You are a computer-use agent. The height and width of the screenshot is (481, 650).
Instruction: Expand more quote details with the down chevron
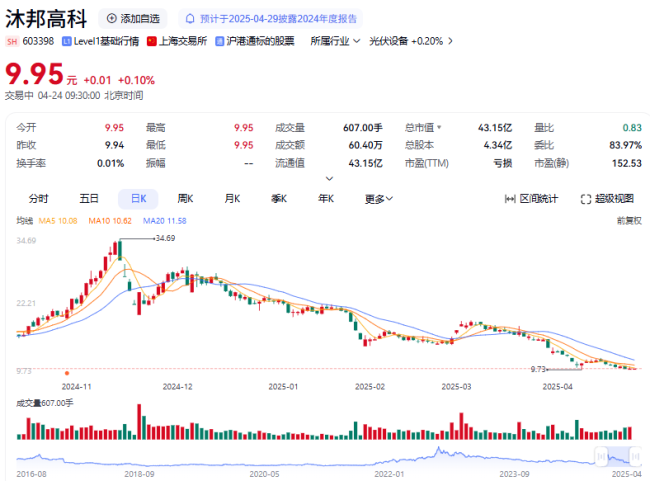point(324,179)
